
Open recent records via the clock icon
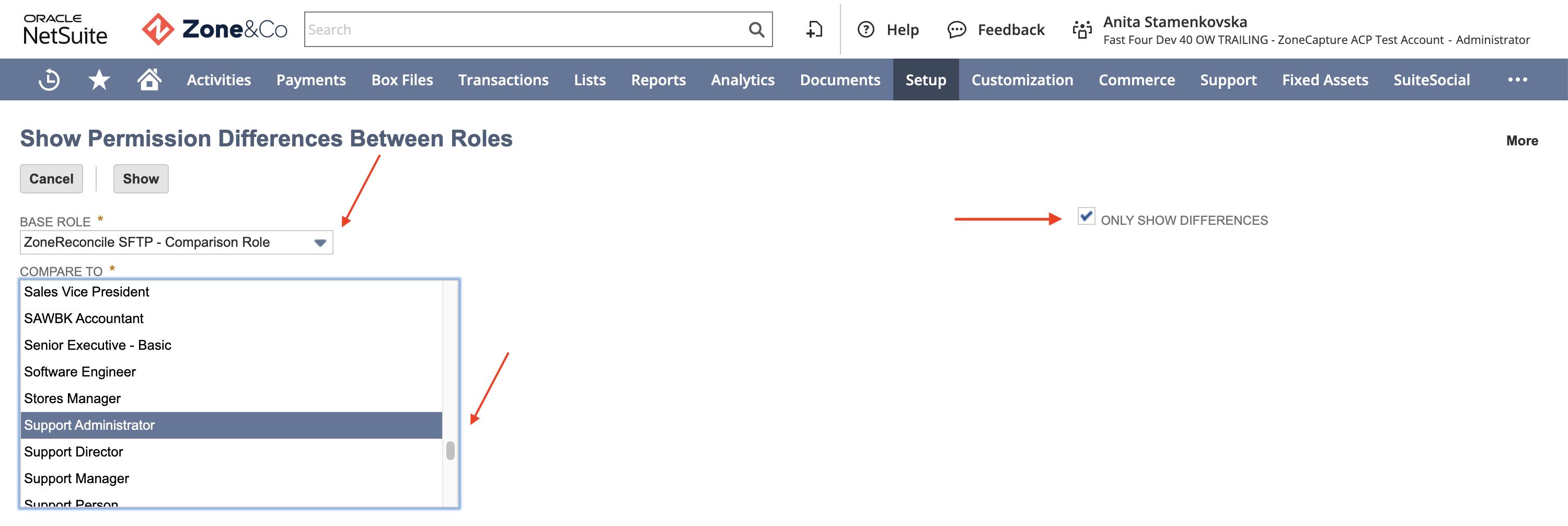click(49, 79)
